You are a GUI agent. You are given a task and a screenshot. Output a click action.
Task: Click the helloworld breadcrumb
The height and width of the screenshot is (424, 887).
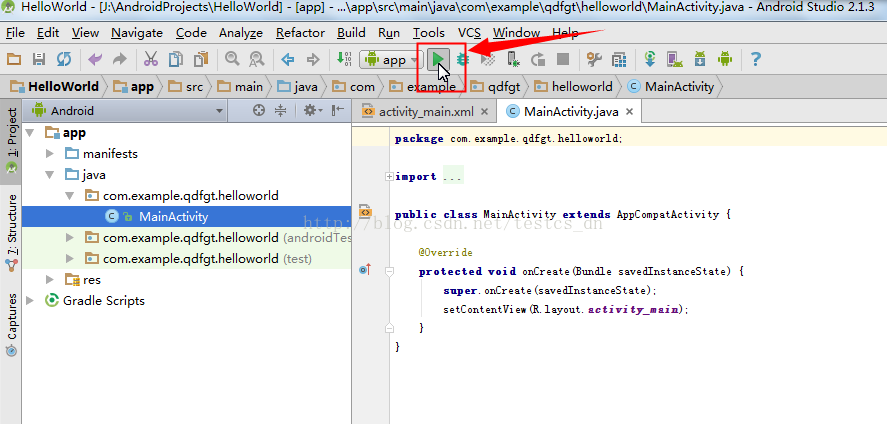click(574, 86)
